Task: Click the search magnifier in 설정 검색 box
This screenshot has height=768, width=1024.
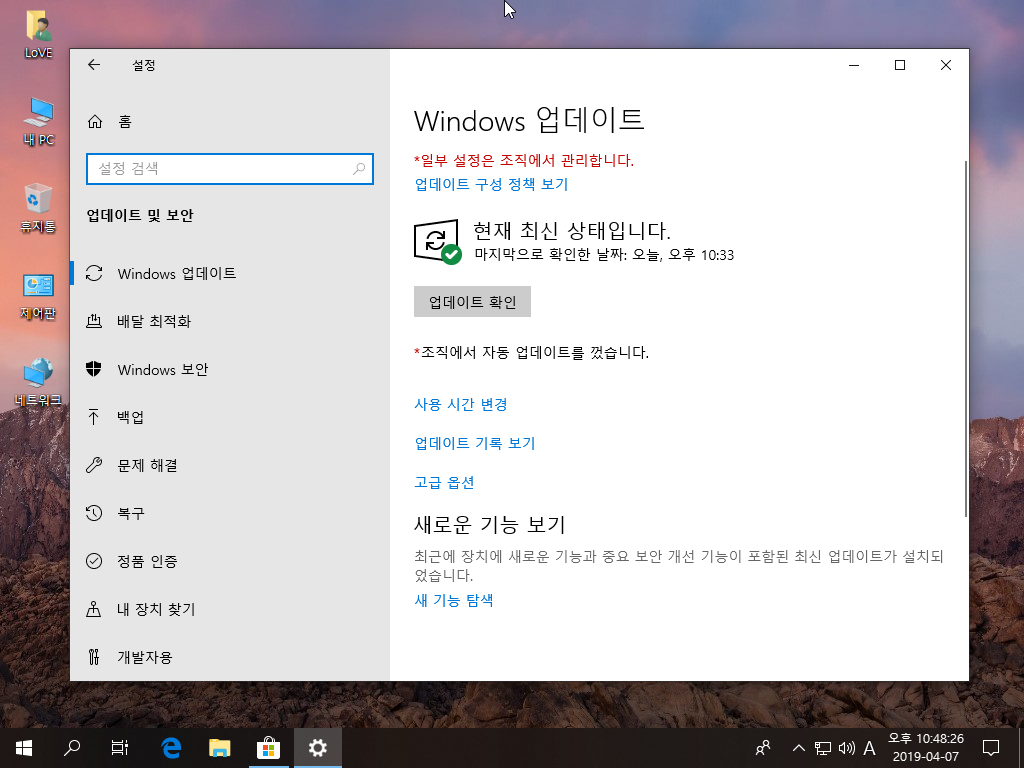Action: (x=359, y=168)
